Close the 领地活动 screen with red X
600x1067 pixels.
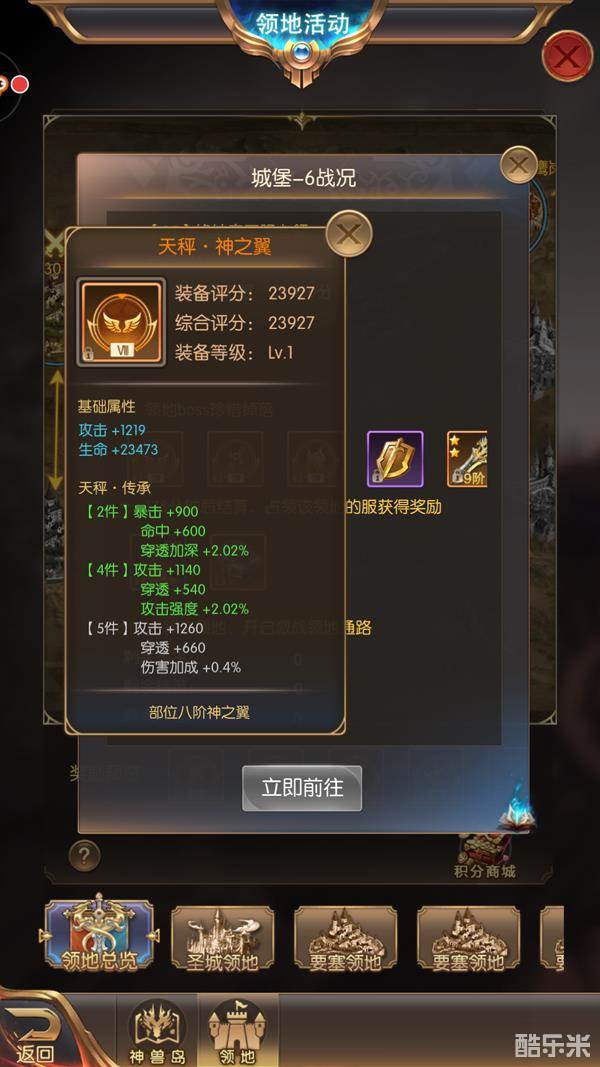point(567,56)
